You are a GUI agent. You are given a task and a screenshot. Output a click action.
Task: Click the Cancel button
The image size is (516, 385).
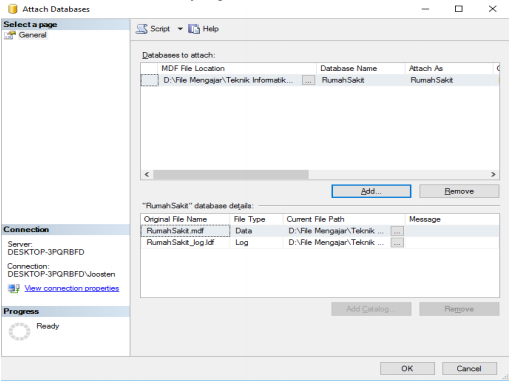(469, 368)
